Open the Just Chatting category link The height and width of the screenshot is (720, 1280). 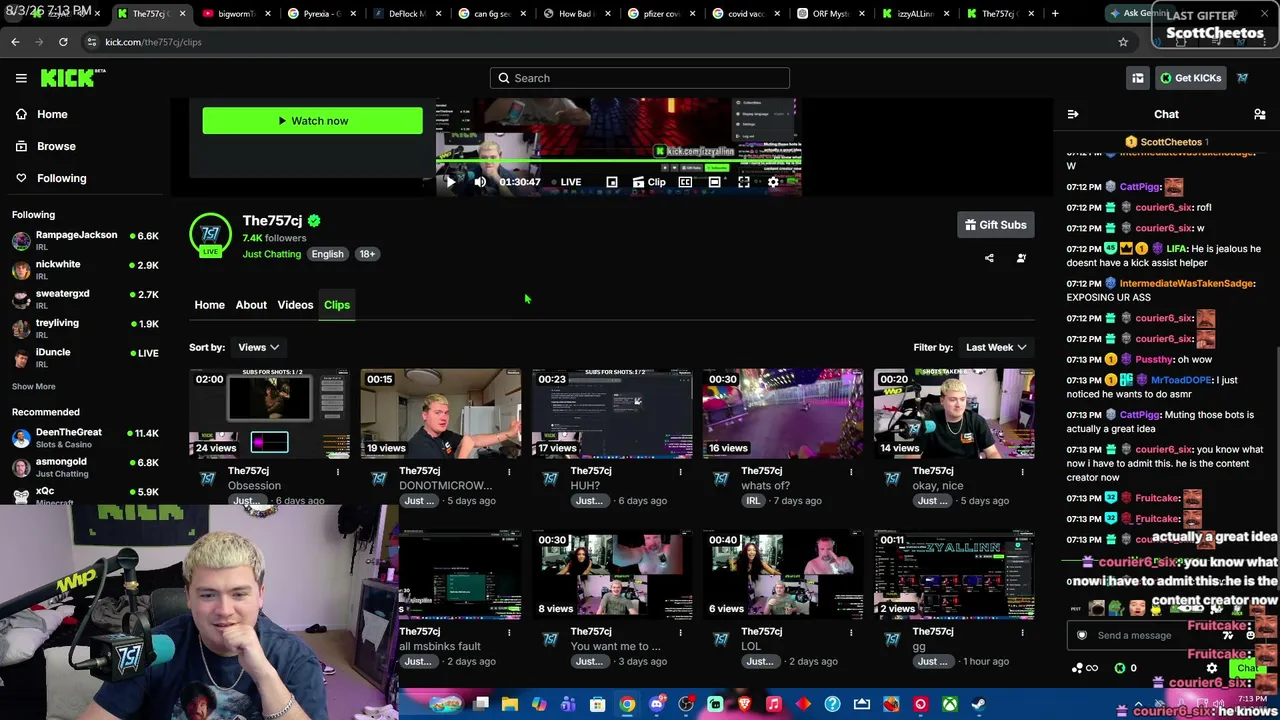coord(271,254)
